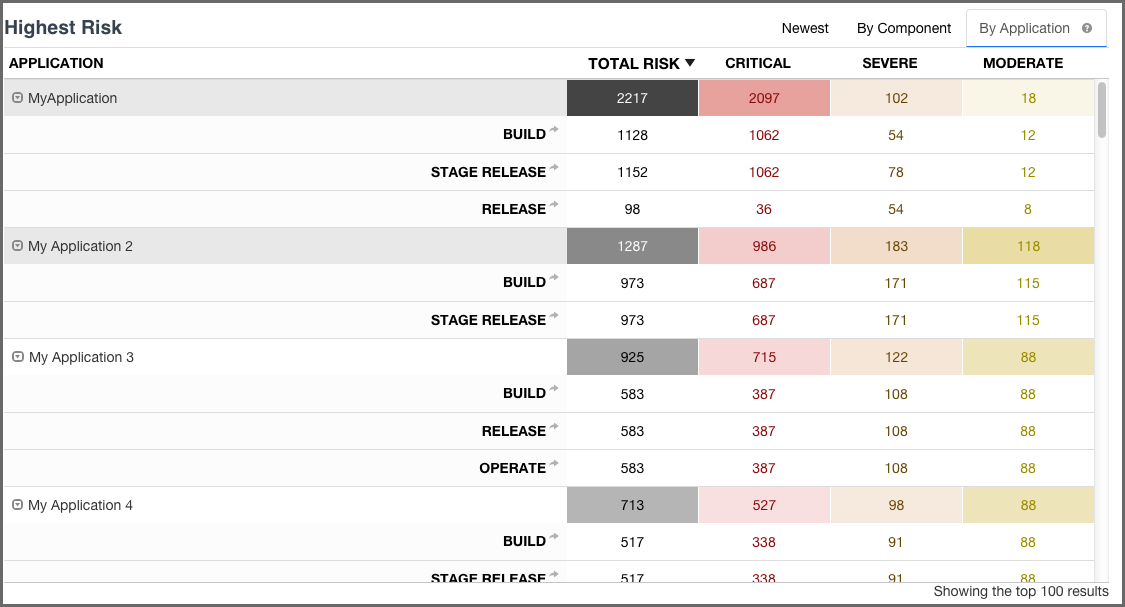Click the vertical scrollbar on the right
1125x607 pixels.
click(1103, 110)
